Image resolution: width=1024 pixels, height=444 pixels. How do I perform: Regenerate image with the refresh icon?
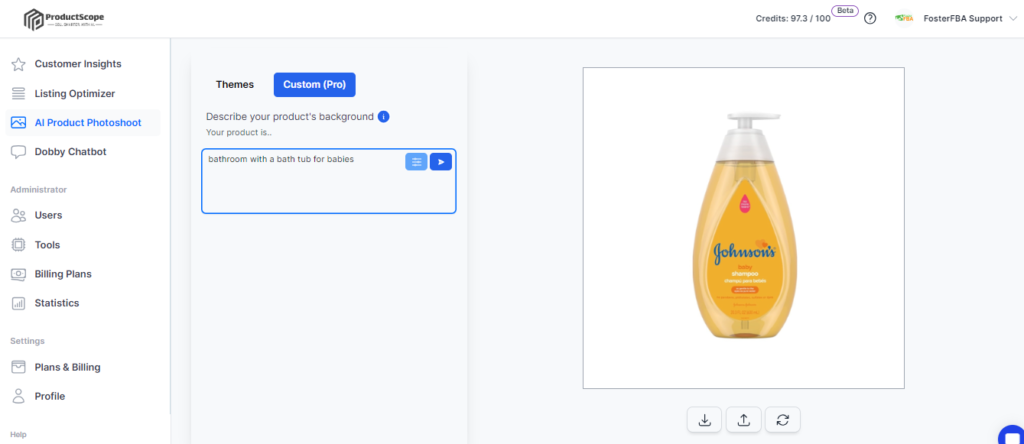pyautogui.click(x=782, y=420)
